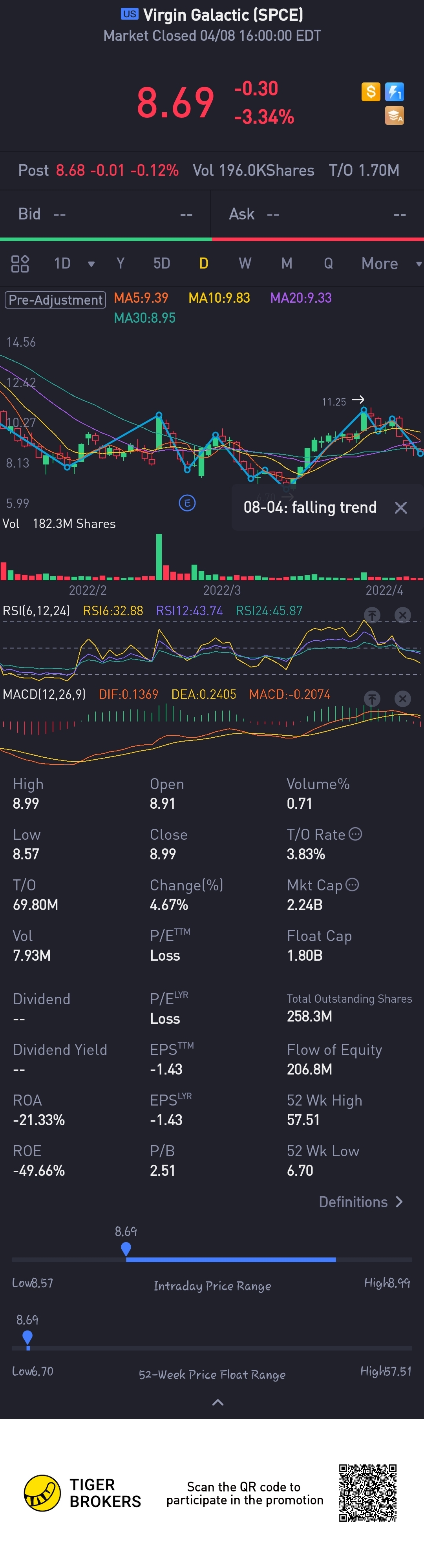Tap the tan stacked coins icon
Screen dimensions: 424x1568
coord(394,115)
